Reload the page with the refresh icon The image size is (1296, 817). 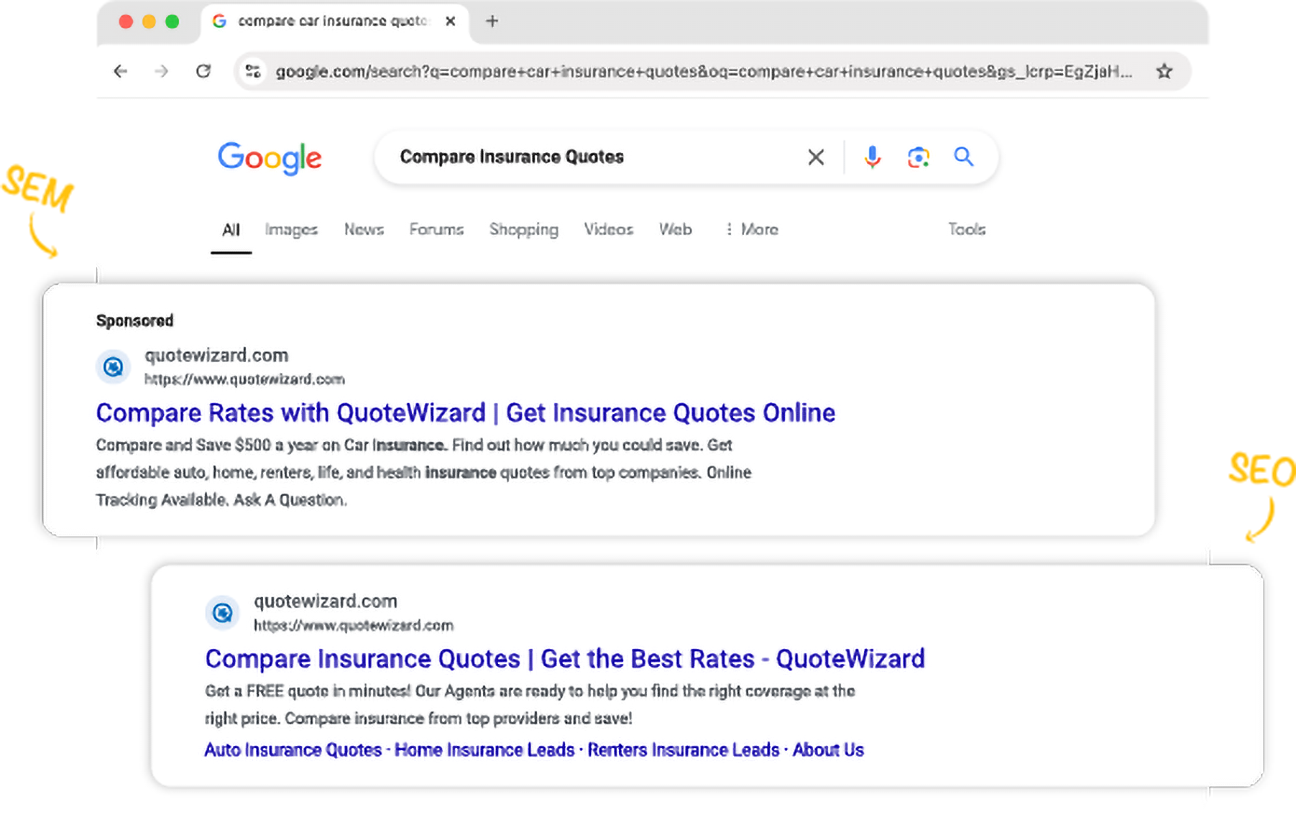point(204,71)
